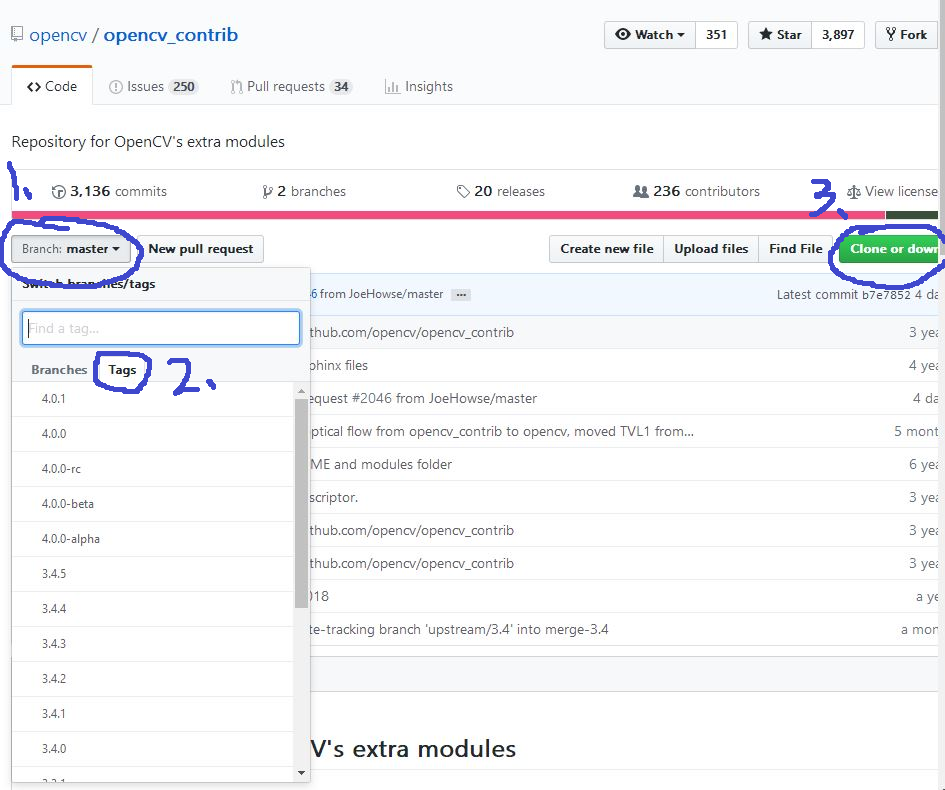This screenshot has height=790, width=945.
Task: Open the Tags tab in branch switcher
Action: click(122, 369)
